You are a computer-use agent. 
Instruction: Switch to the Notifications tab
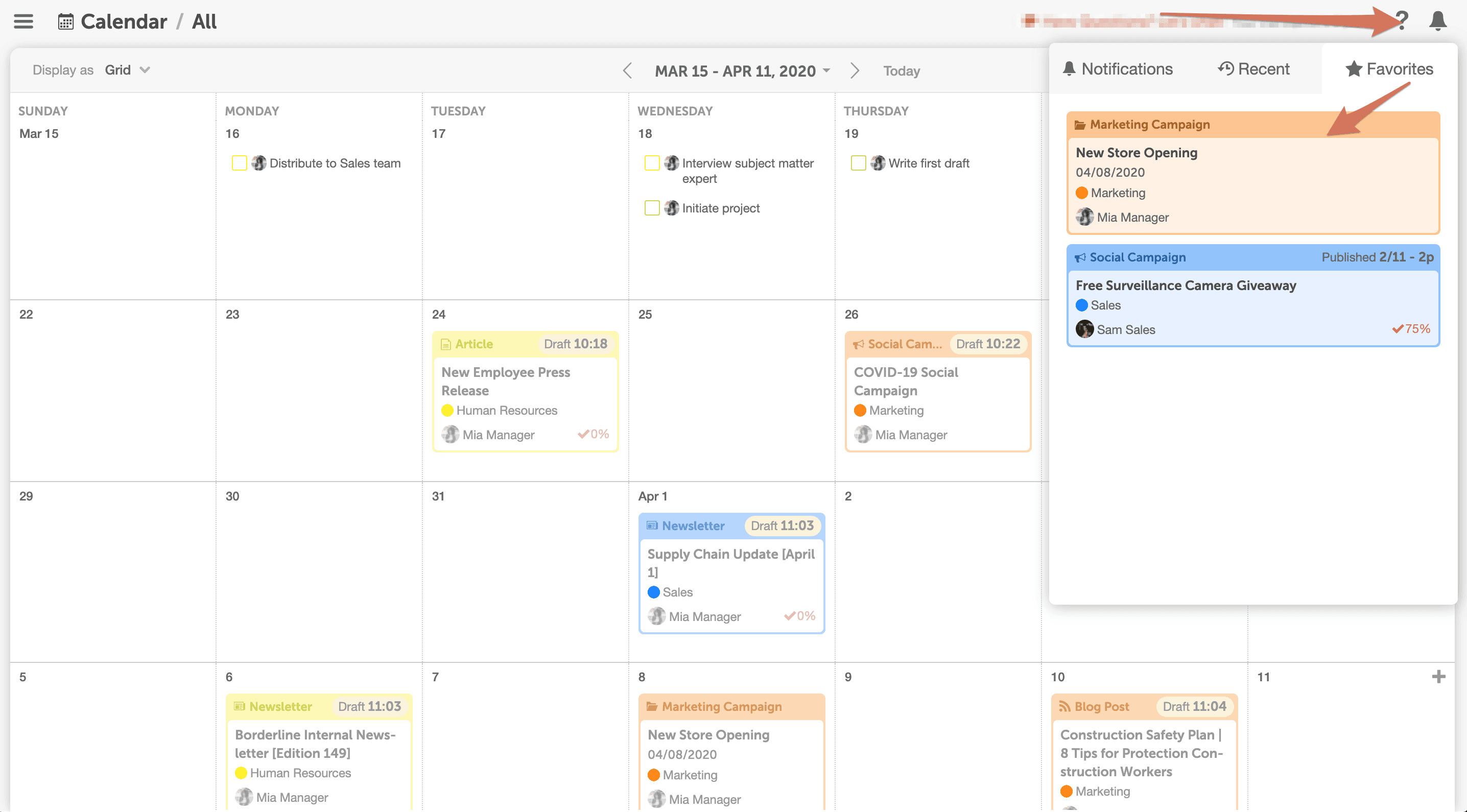click(1117, 69)
